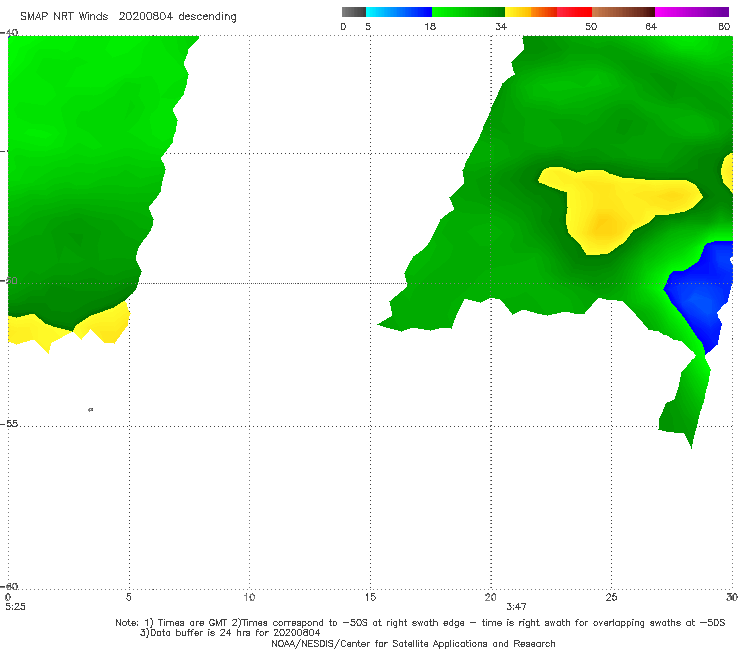
Task: Click the yellow-orange segment of the color scale
Action: 530,12
